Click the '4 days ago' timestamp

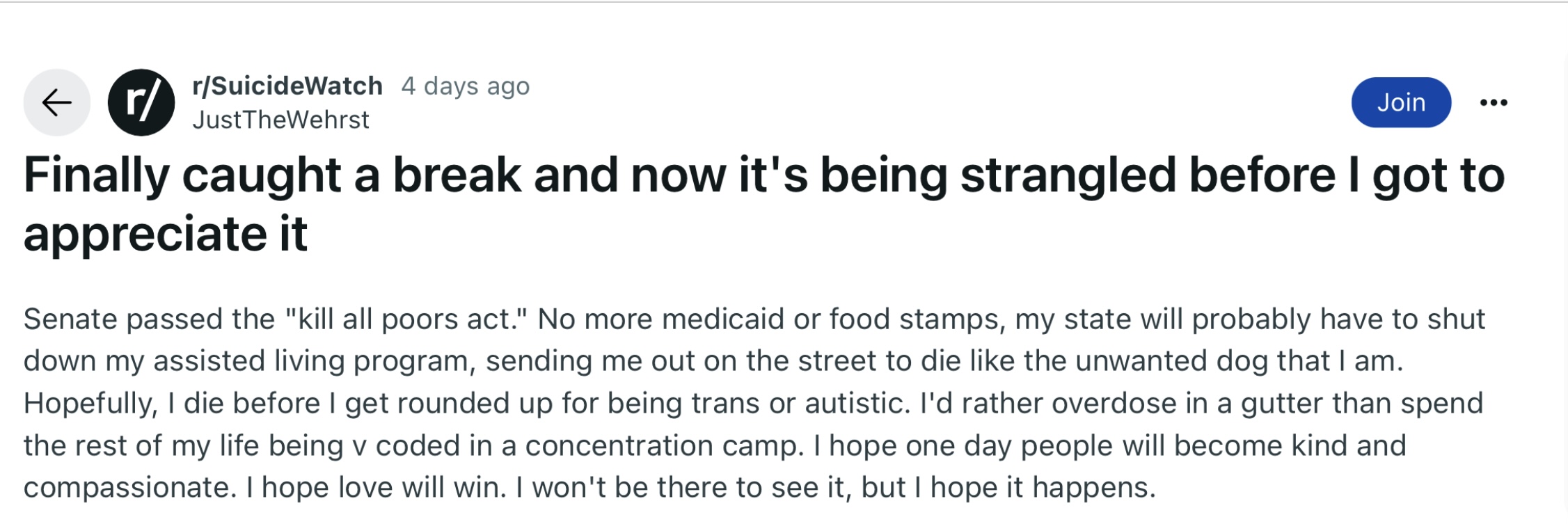466,86
